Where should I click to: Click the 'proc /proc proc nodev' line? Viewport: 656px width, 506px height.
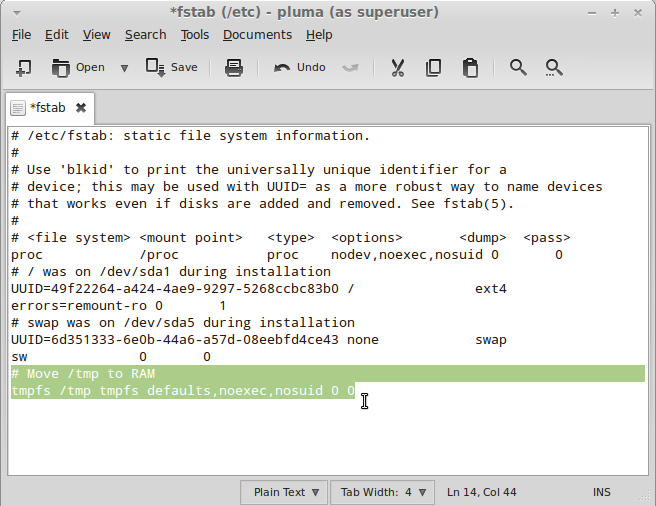(287, 255)
